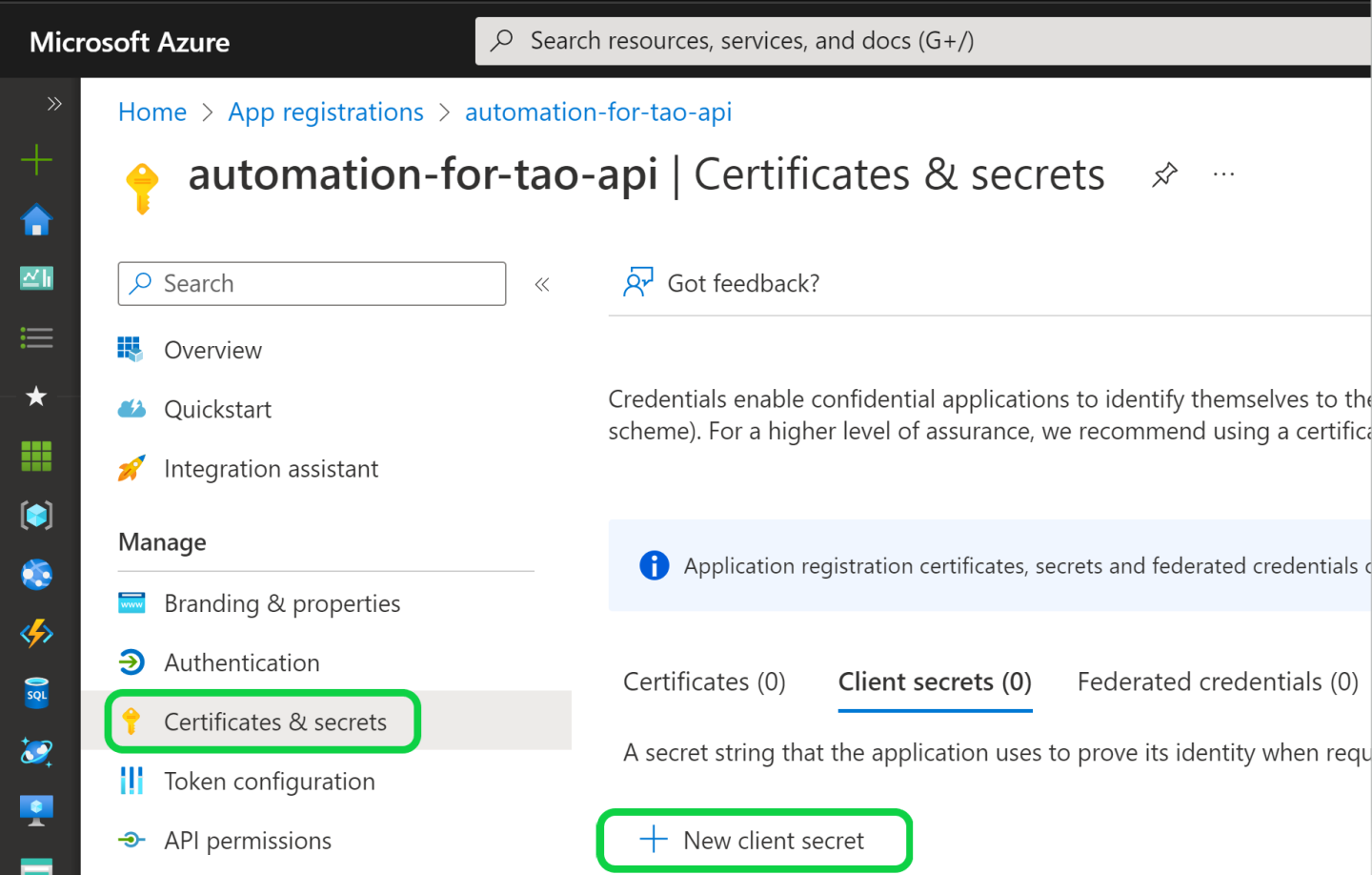Open the SQL databases icon

[36, 693]
